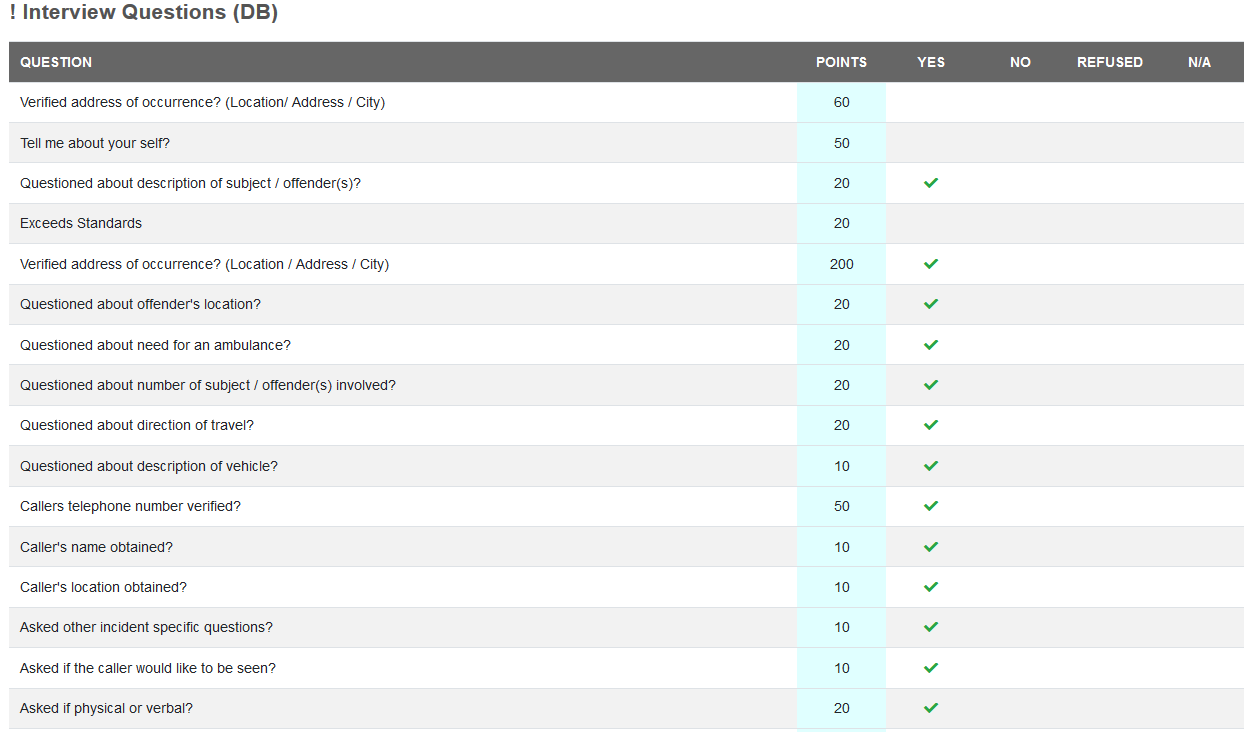Select the checkmark for direction of travel
Image resolution: width=1244 pixels, height=732 pixels.
click(x=931, y=425)
